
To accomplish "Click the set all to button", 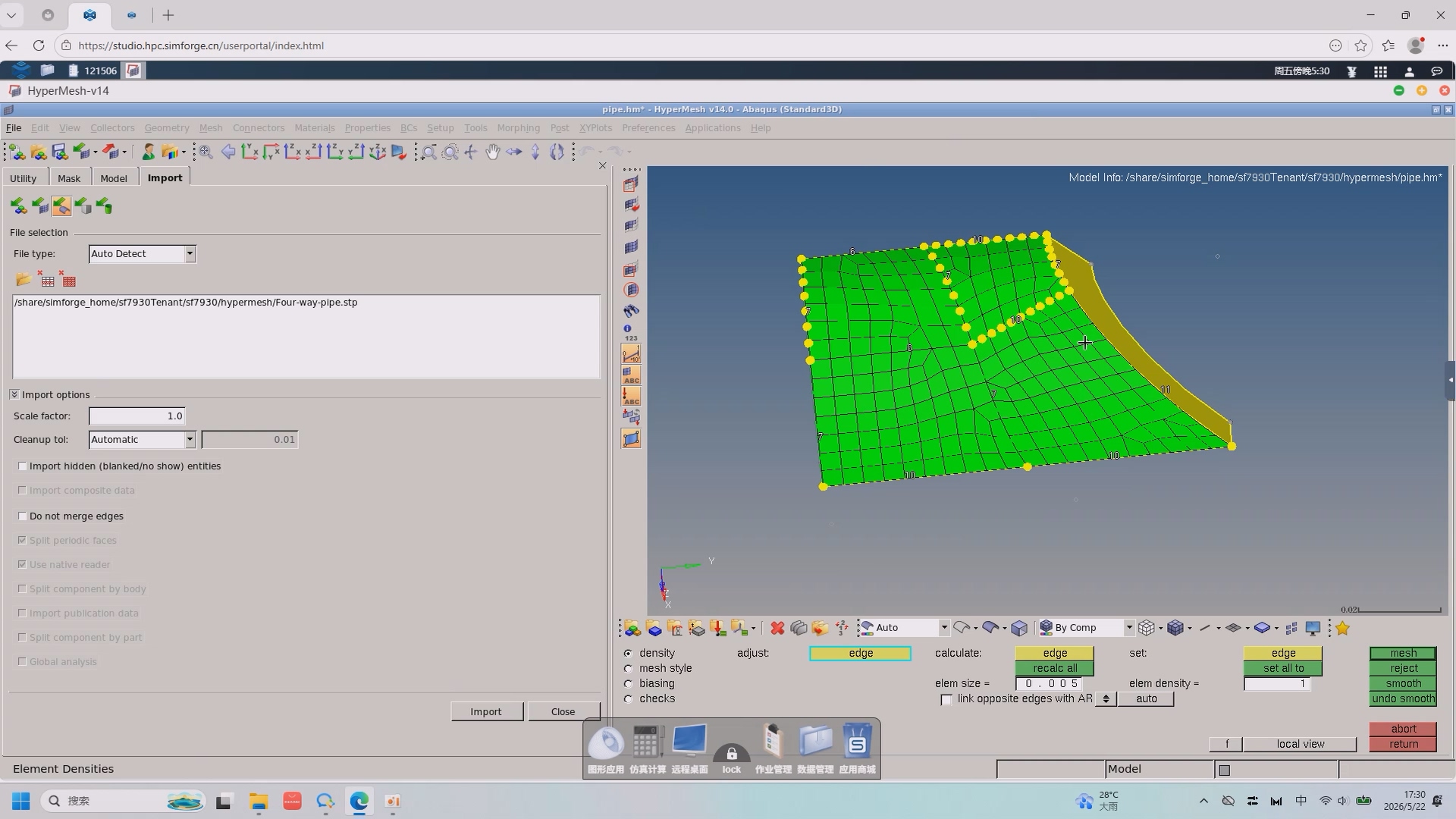I will (x=1283, y=669).
